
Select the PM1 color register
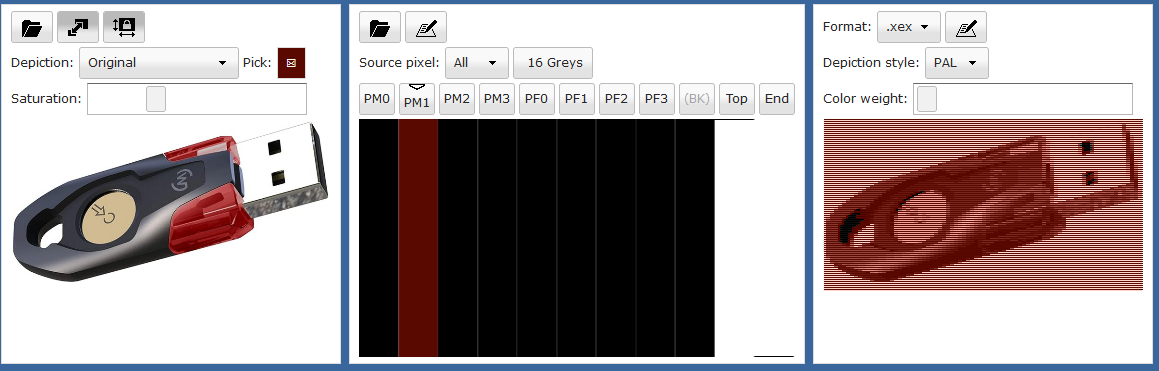tap(417, 99)
